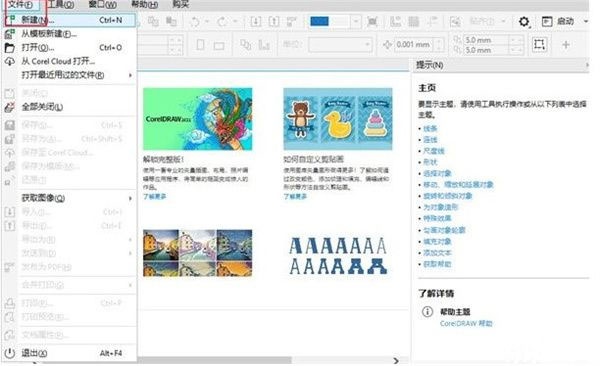Expand the 提示(N) panel header arrow
The image size is (600, 366).
587,65
